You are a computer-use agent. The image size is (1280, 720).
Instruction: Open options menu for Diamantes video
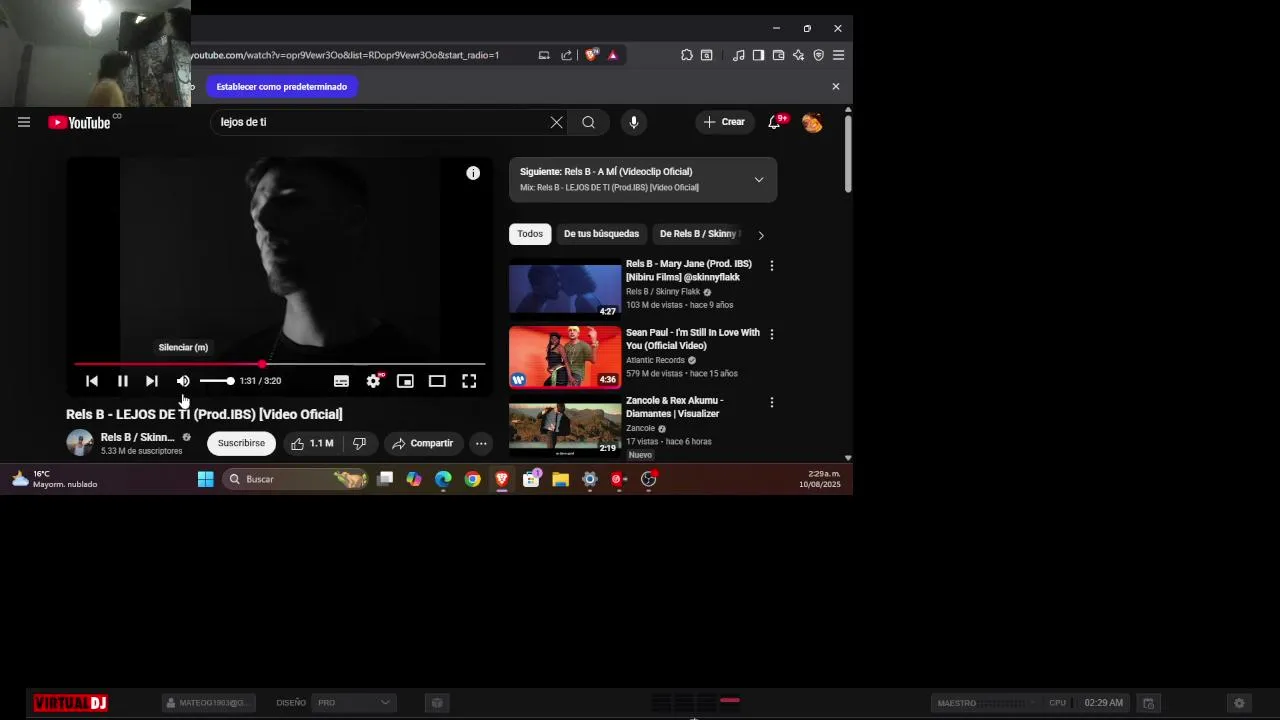click(771, 402)
